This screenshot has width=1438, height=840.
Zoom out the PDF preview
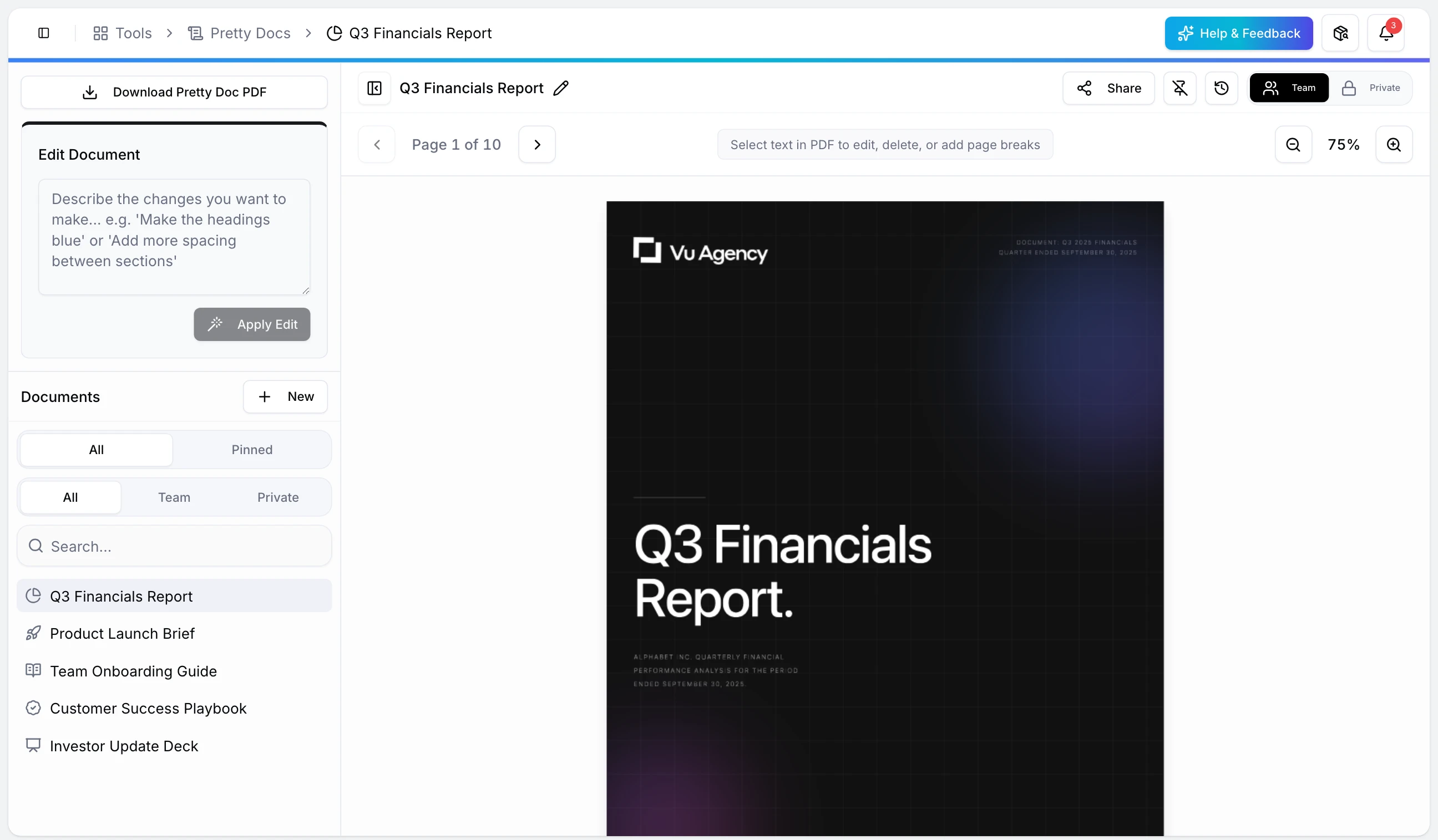pos(1293,144)
